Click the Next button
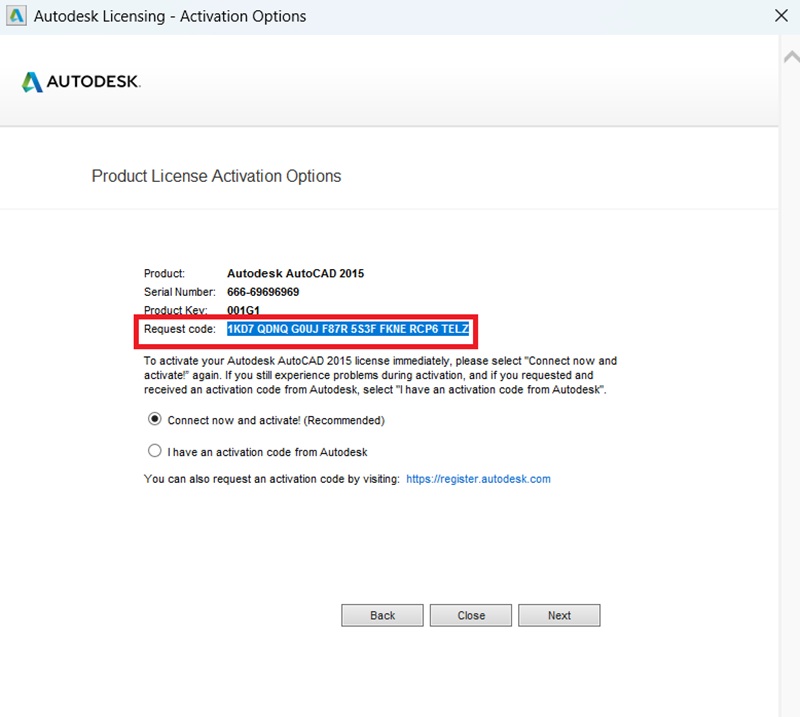Viewport: 800px width, 717px height. pos(559,615)
